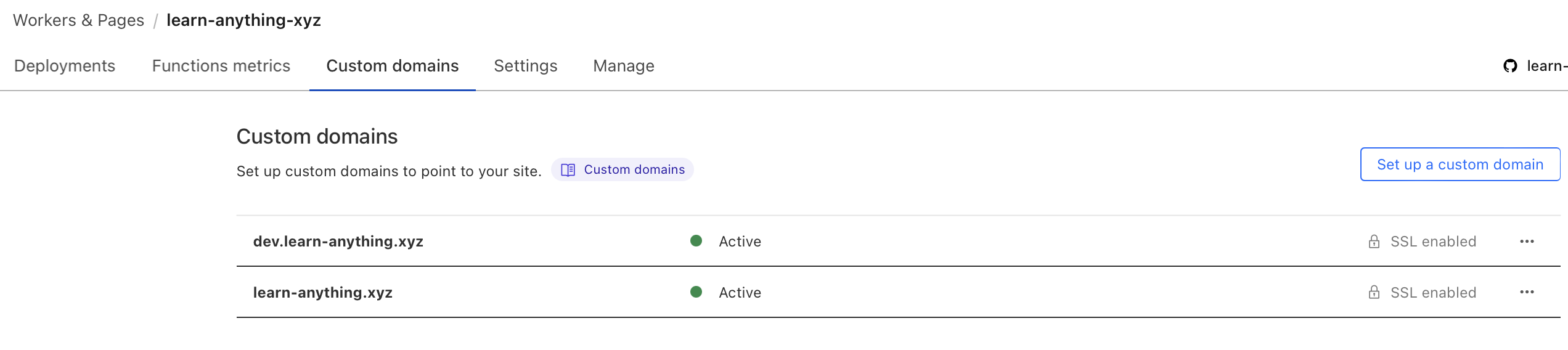This screenshot has height=350, width=1568.
Task: Click Set up a custom domain button
Action: pos(1460,165)
